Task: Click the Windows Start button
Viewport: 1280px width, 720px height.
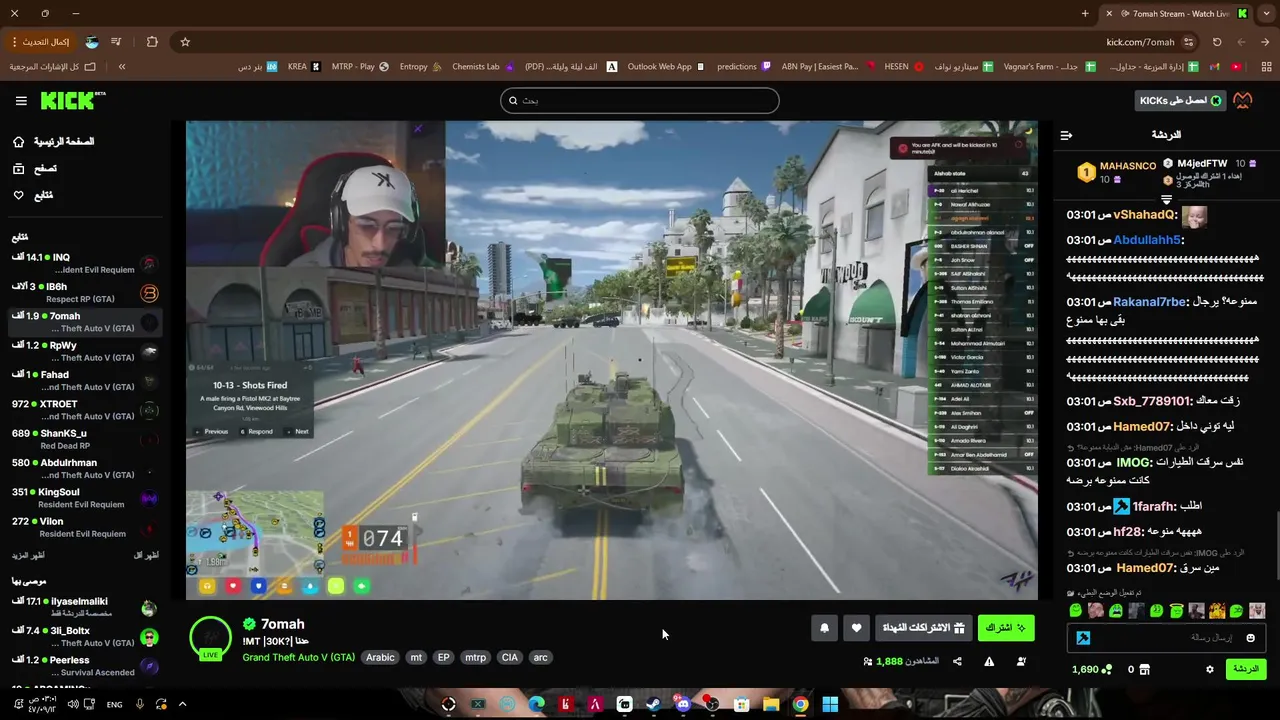Action: (830, 704)
